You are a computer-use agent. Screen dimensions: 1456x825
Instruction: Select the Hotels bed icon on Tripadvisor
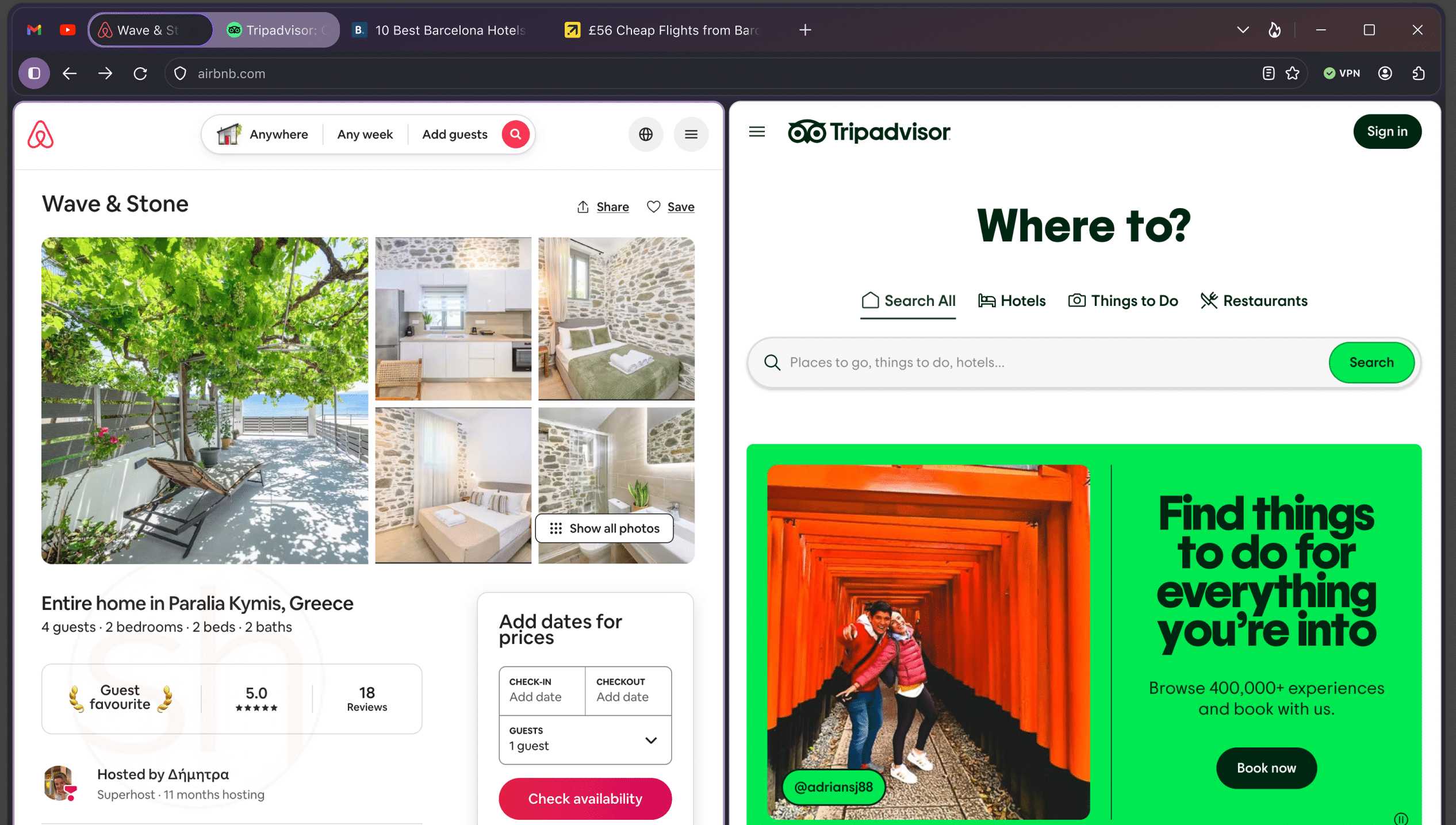tap(986, 300)
